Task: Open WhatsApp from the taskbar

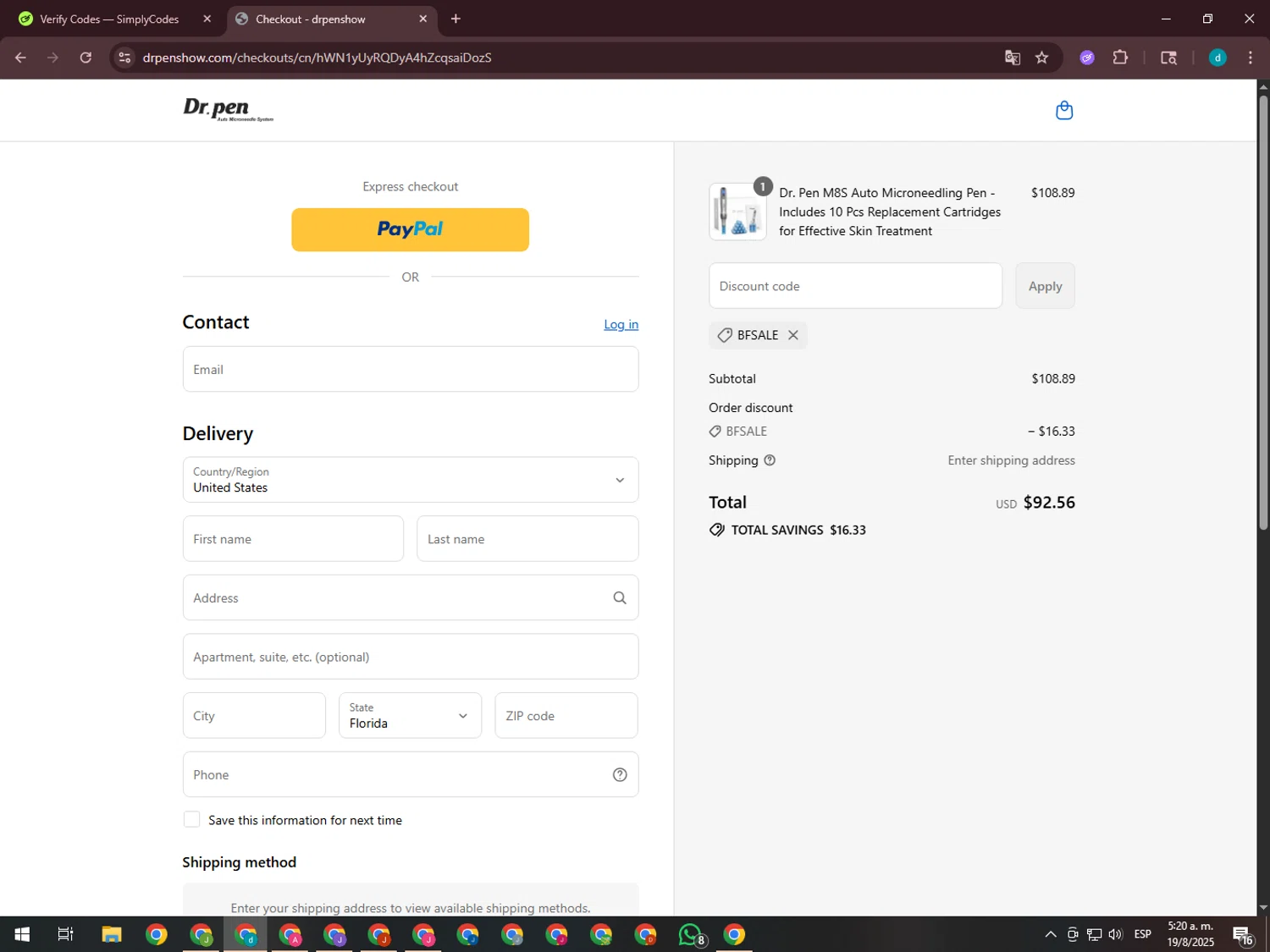Action: pos(691,934)
